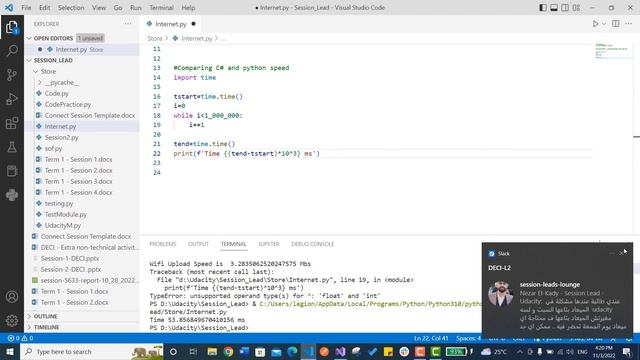Open Sticky Notes from taskbar
This screenshot has height=360, width=640.
click(x=388, y=351)
